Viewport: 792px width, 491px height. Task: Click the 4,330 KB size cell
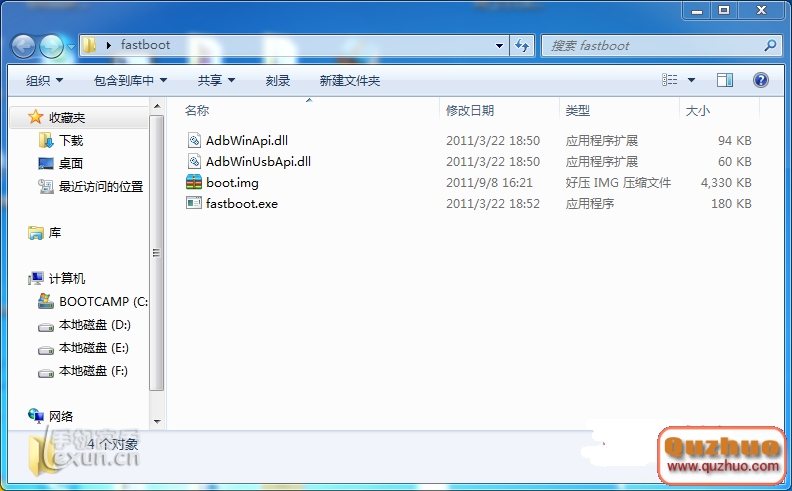726,182
